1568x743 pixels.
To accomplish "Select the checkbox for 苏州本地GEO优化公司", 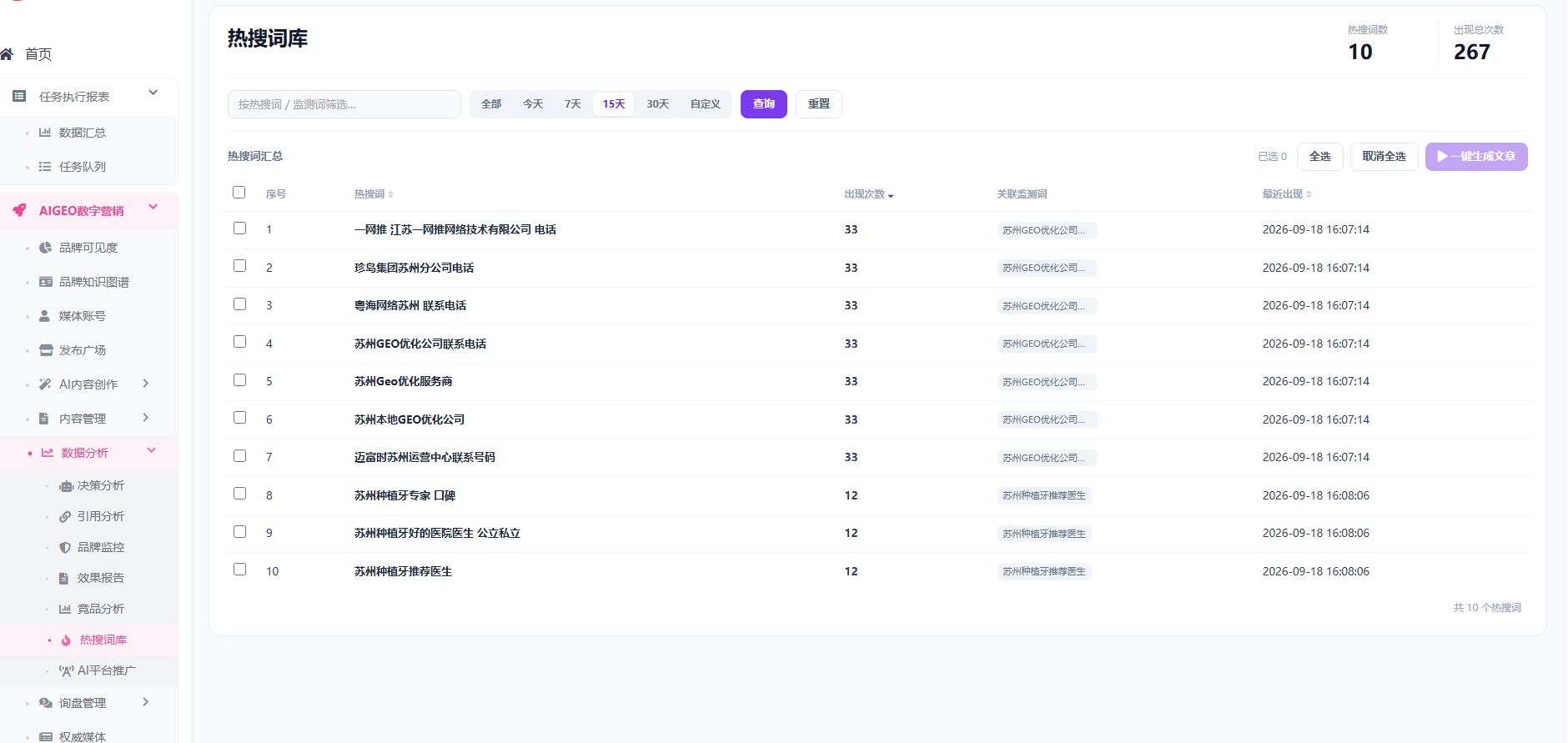I will [240, 418].
